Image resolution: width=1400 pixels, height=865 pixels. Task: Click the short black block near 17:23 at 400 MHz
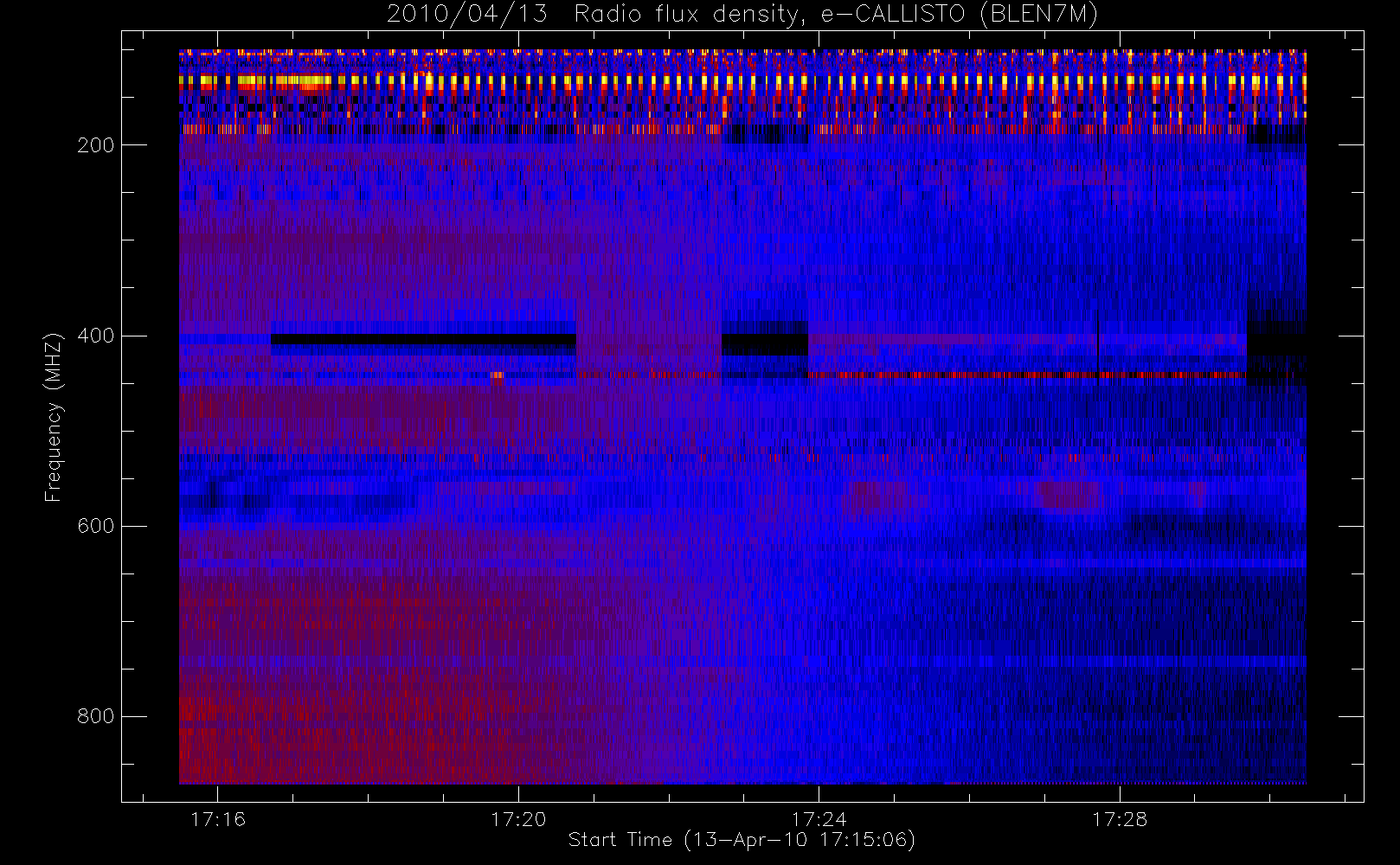(765, 344)
